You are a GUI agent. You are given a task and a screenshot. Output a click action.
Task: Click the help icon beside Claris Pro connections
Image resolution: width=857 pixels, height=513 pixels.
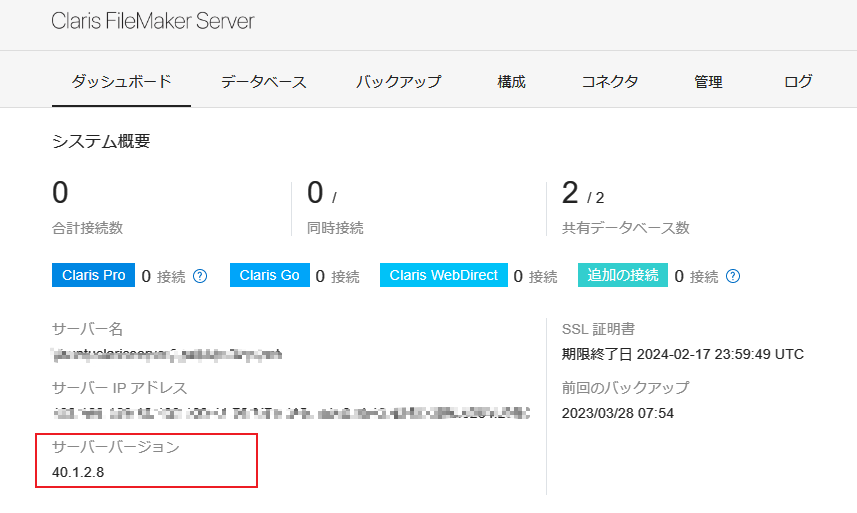pos(200,276)
